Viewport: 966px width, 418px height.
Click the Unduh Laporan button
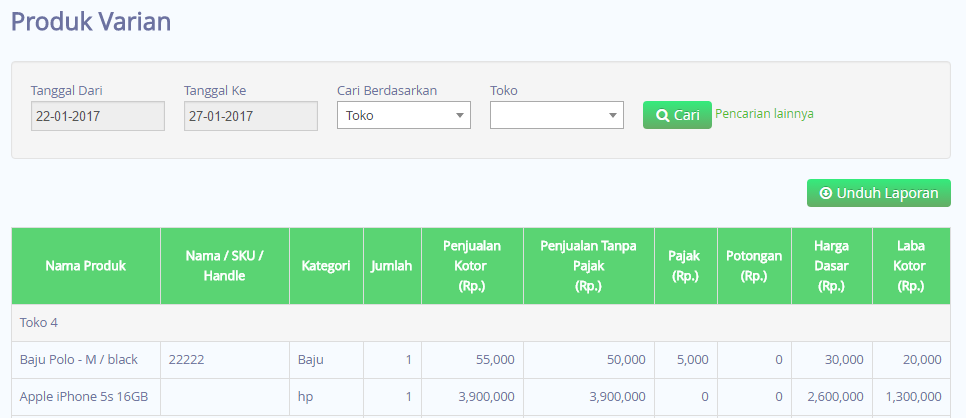(x=879, y=194)
